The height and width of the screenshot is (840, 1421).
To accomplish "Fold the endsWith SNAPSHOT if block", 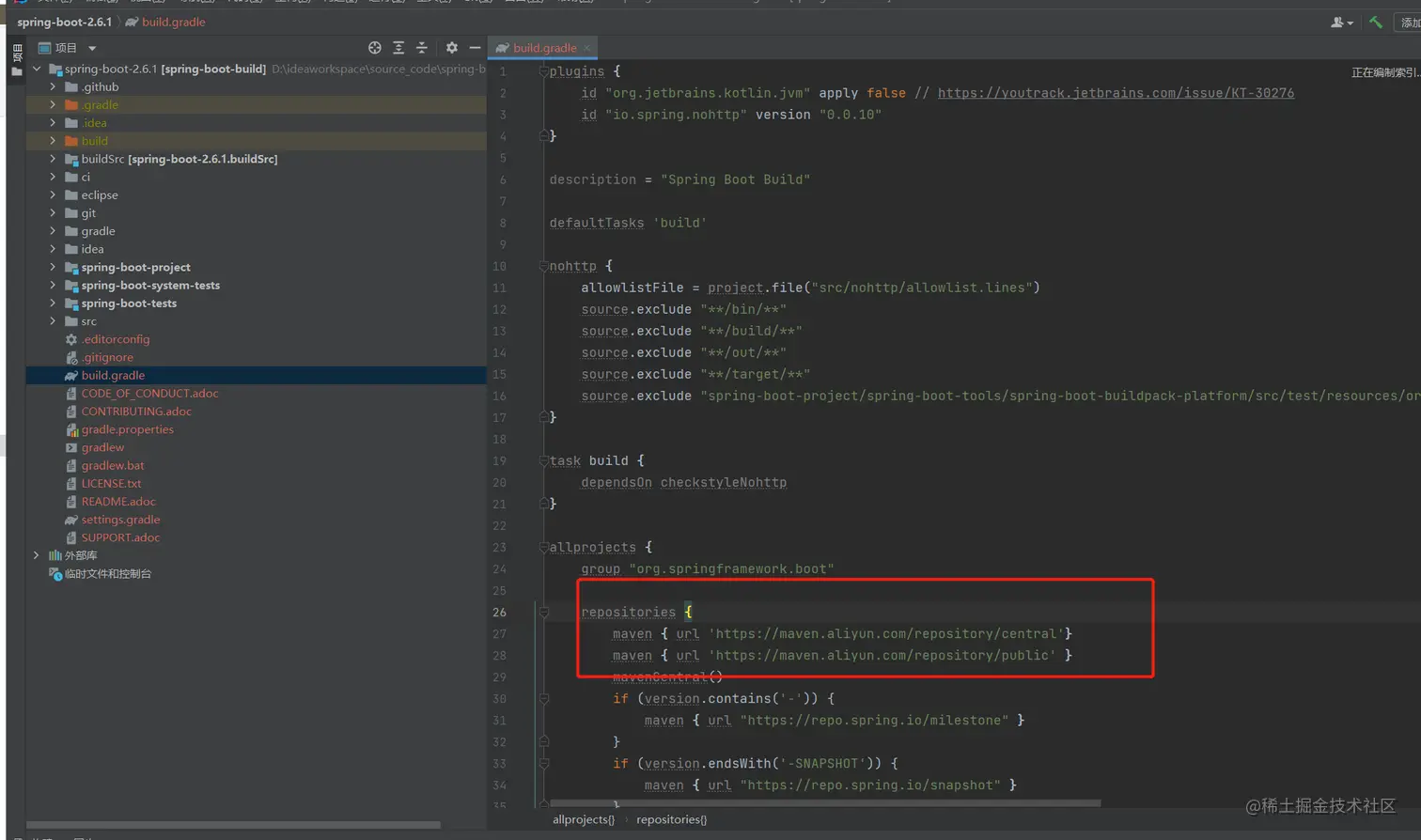I will click(x=543, y=763).
